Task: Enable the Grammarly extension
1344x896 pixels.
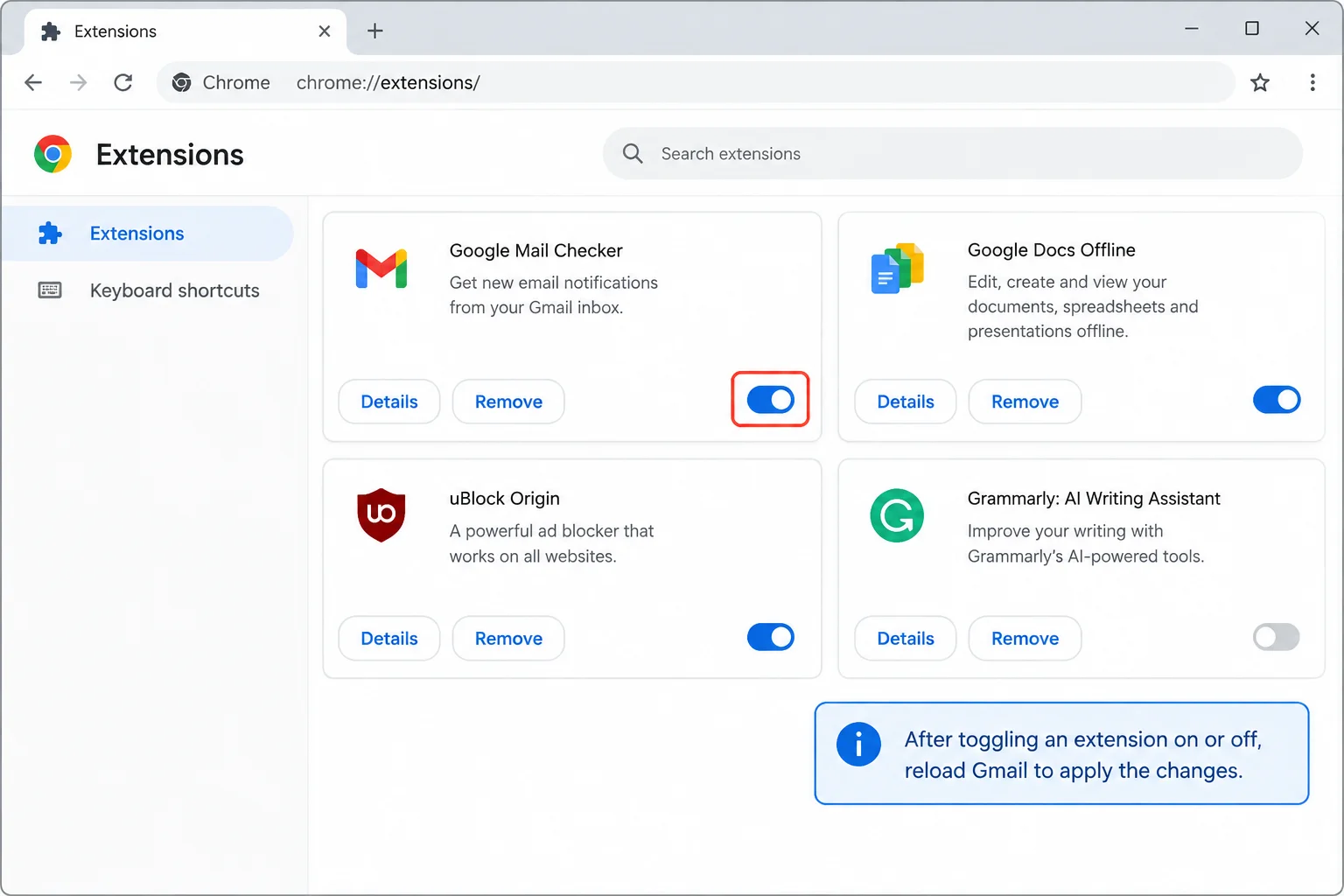Action: point(1277,637)
